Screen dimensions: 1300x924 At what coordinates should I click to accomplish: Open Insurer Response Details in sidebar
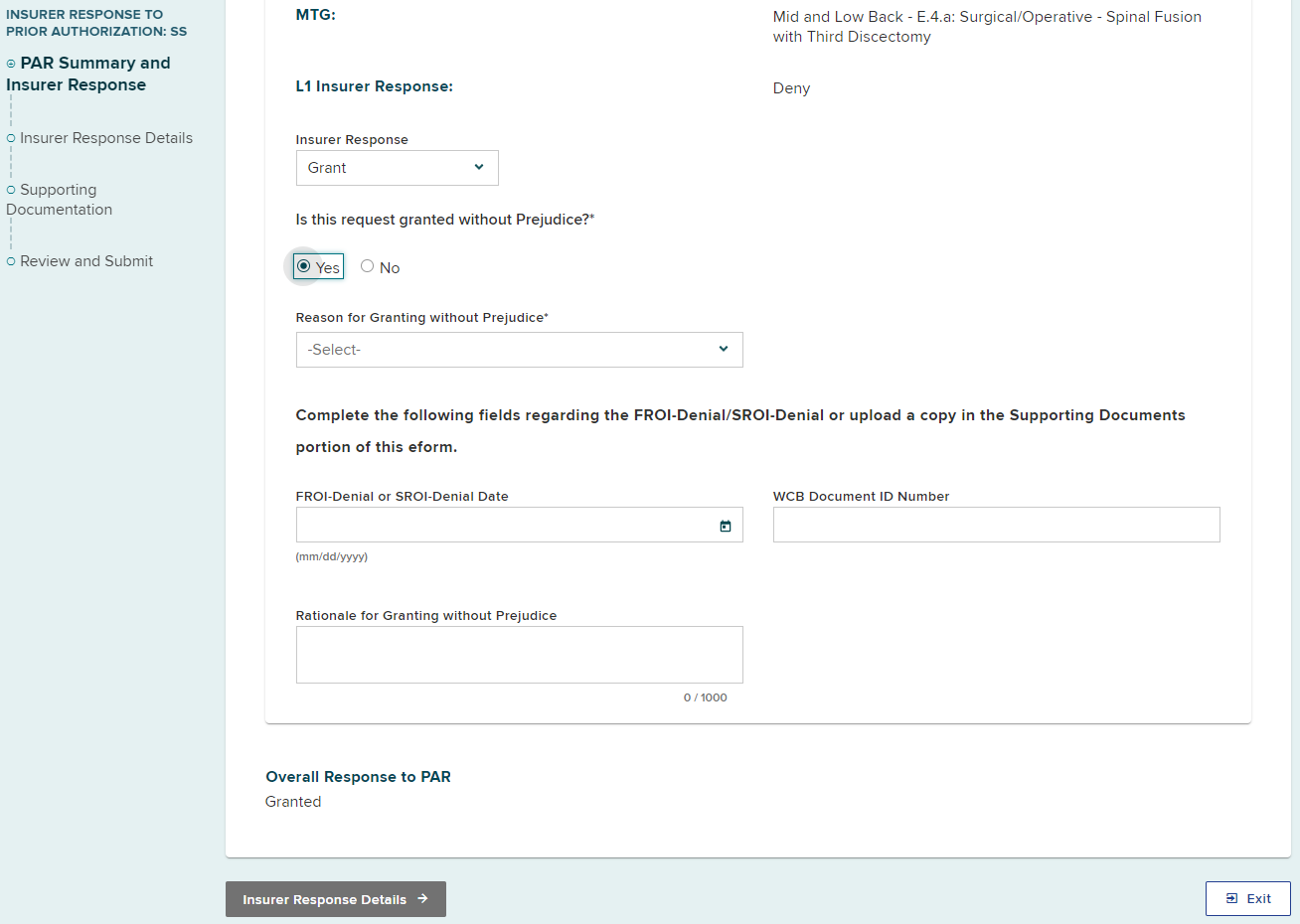click(106, 138)
